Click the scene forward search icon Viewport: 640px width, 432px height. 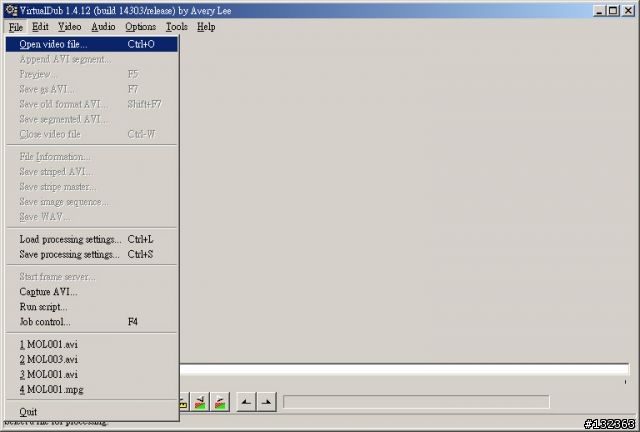[220, 402]
